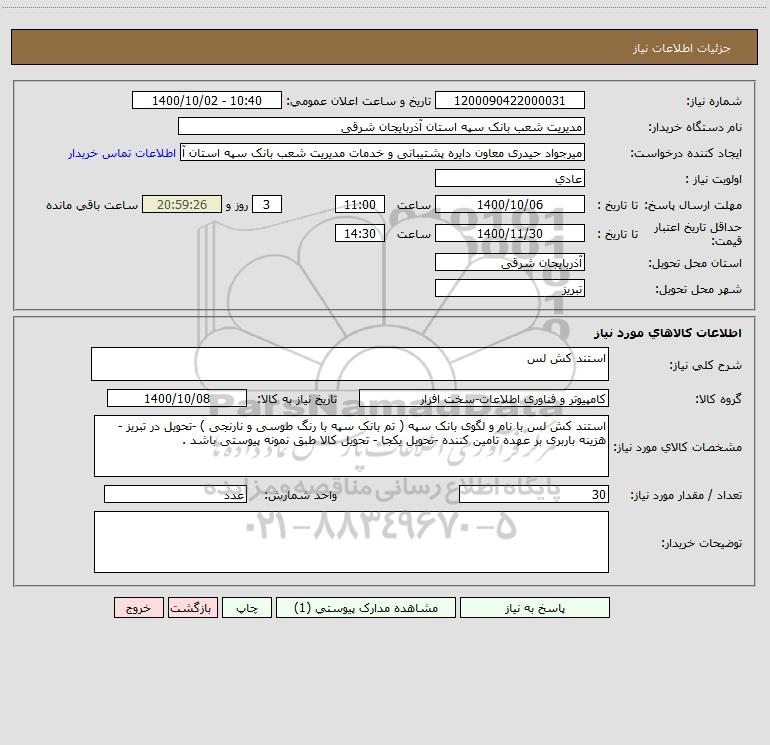770x745 pixels.
Task: Click label 'مشخصات کالای مورد نیاز:'
Action: click(678, 447)
